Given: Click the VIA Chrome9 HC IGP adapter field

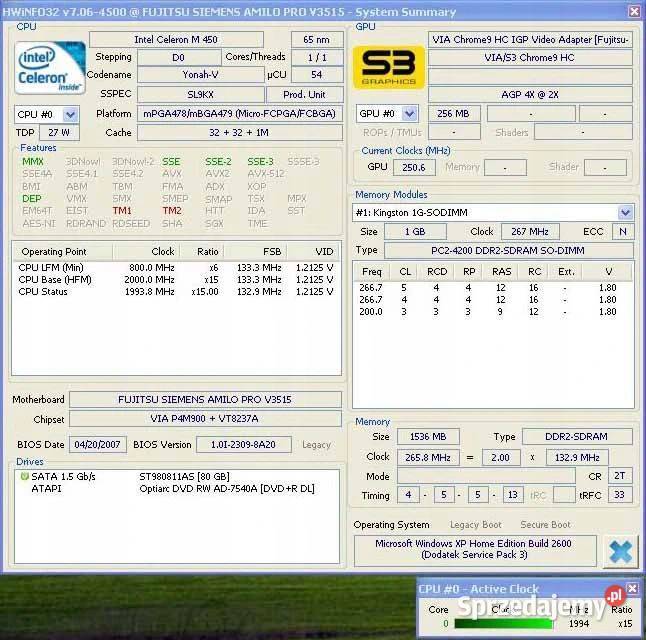Looking at the screenshot, I should (530, 40).
